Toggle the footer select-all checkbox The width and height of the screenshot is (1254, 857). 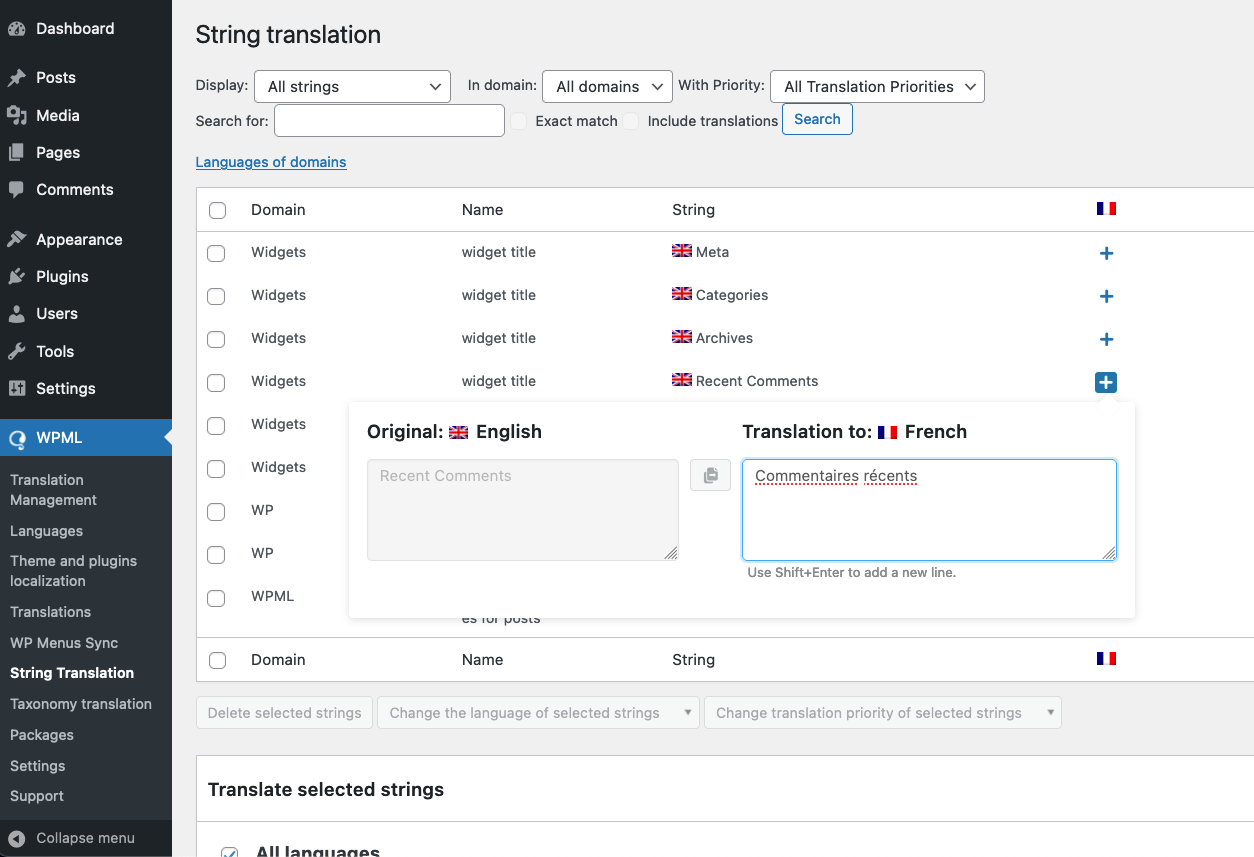217,660
